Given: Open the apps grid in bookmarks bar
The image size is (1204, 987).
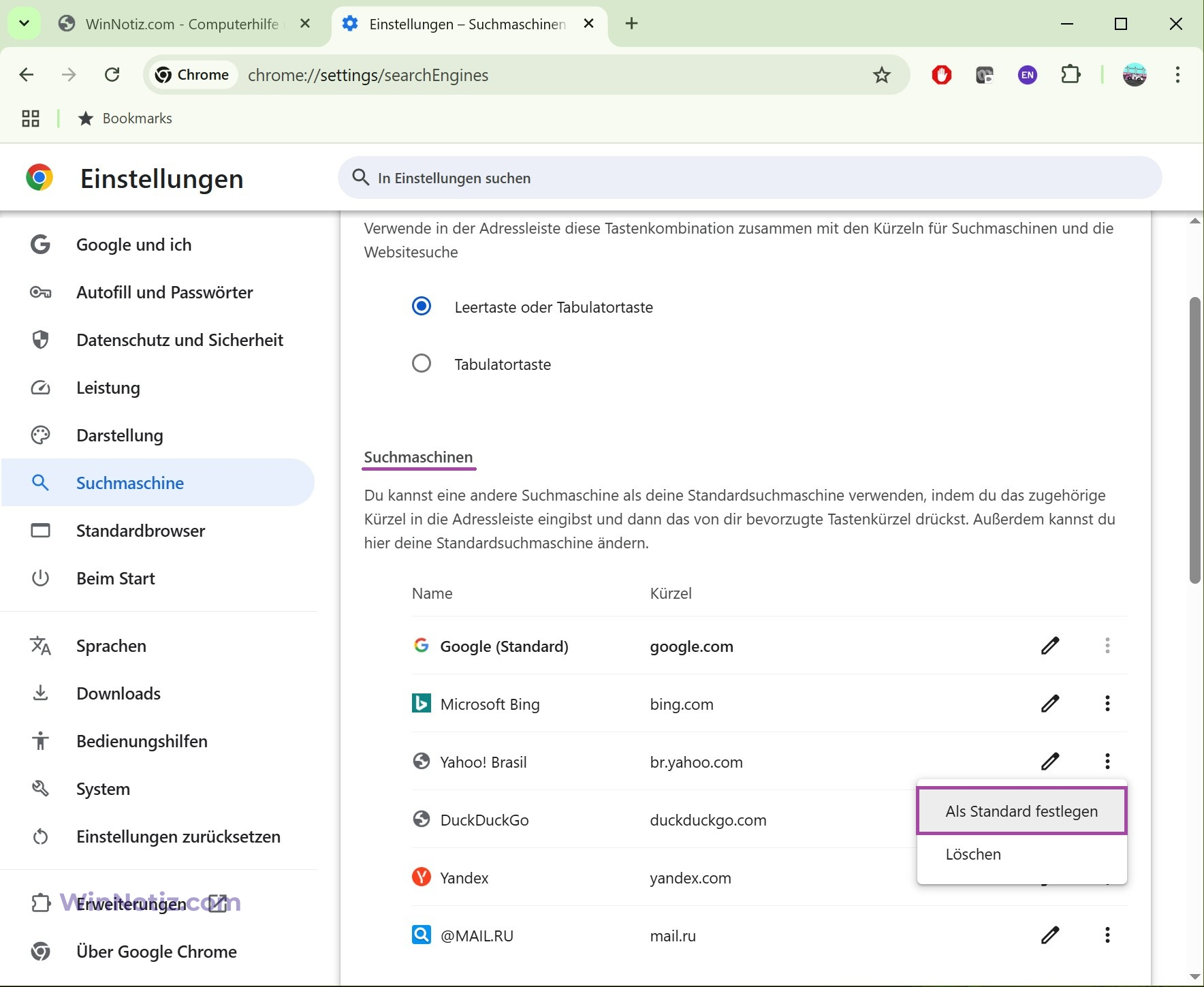Looking at the screenshot, I should (31, 119).
